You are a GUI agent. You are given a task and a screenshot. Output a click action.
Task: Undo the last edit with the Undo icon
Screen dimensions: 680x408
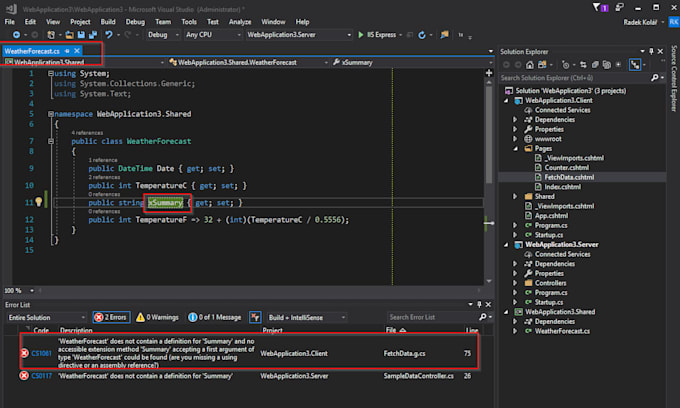tap(108, 35)
